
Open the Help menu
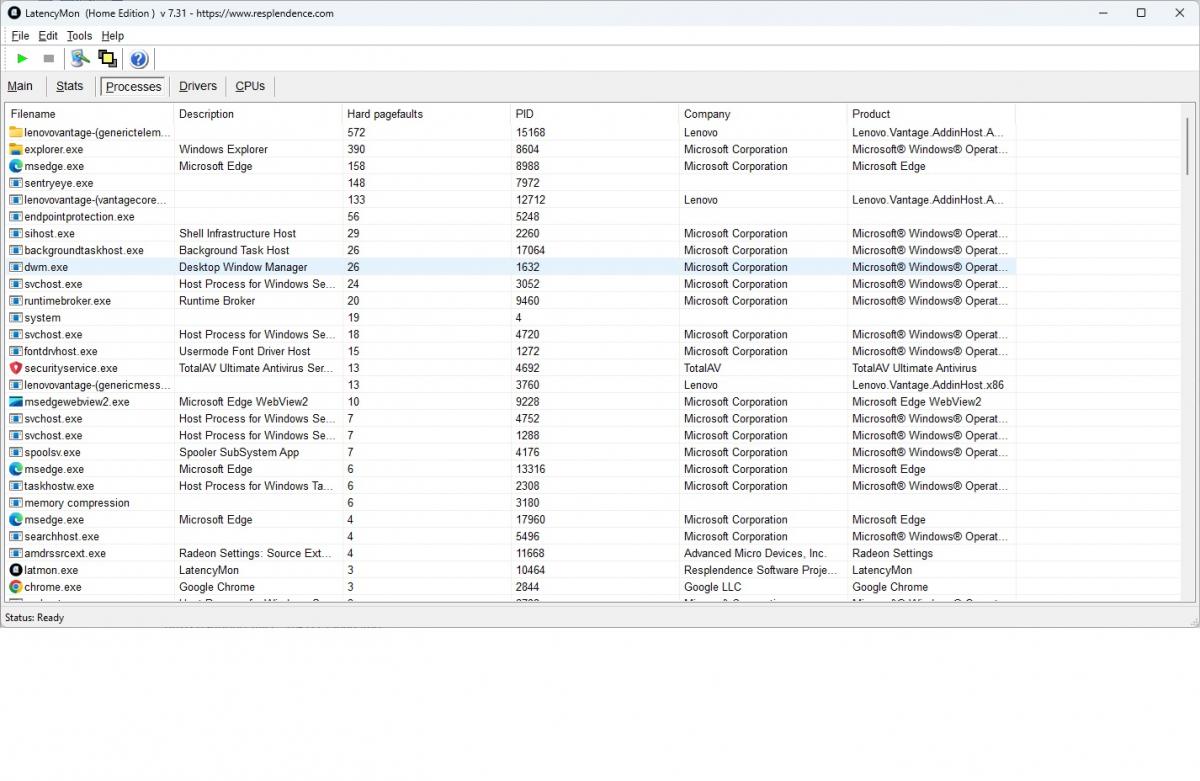(x=112, y=36)
